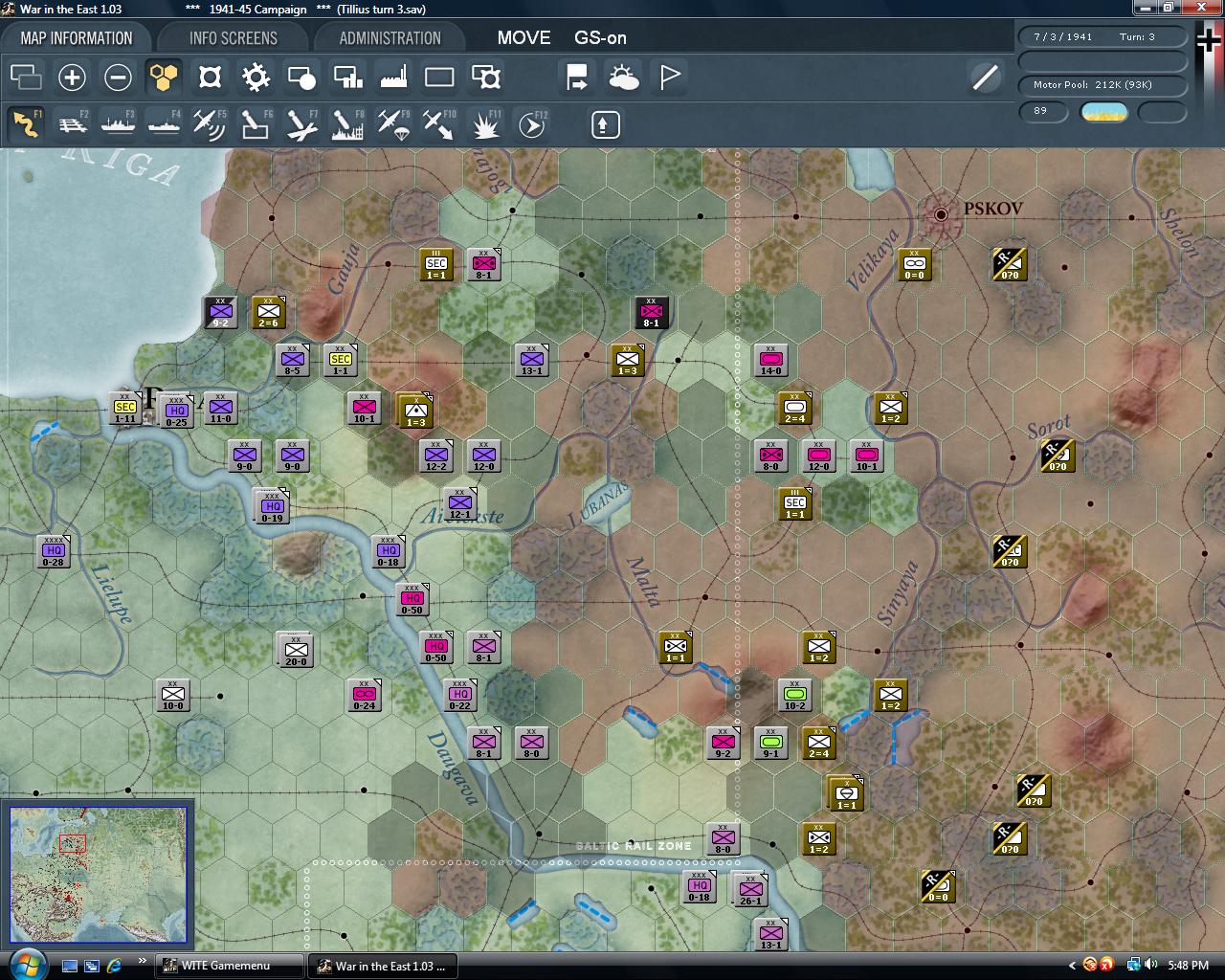Toggle the factory display icon

393,77
